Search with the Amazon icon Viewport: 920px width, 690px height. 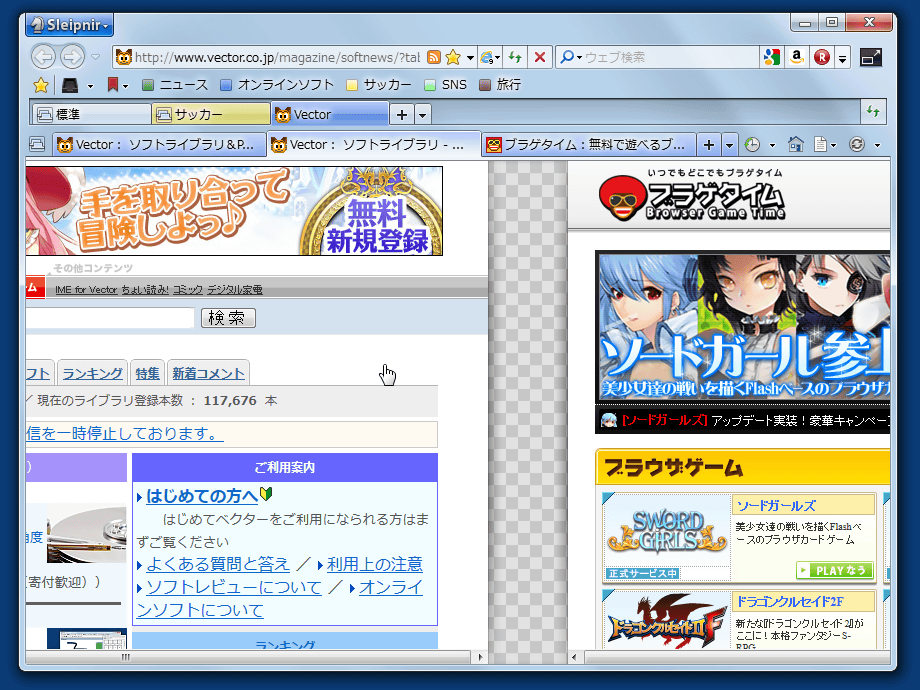pyautogui.click(x=796, y=57)
